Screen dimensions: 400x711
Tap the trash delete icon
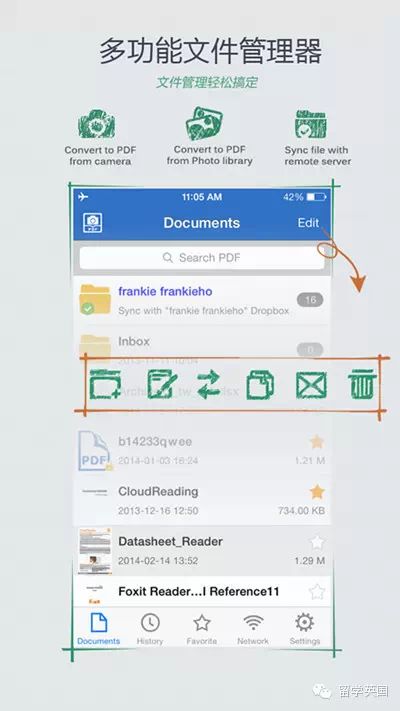[x=362, y=384]
